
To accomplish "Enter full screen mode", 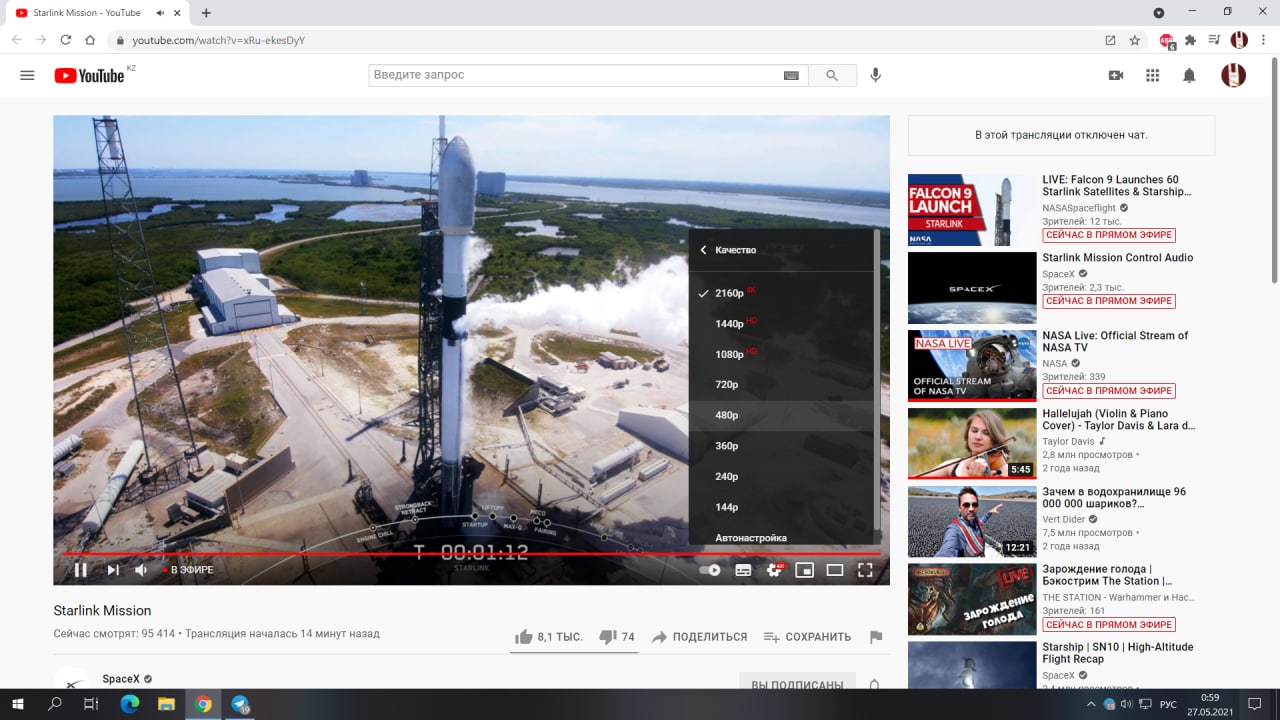I will [866, 570].
